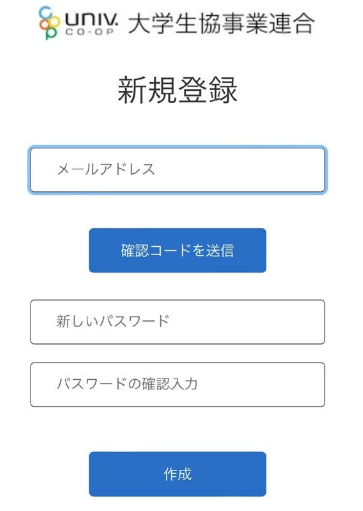The image size is (363, 511).
Task: Click the 新しいパスワード placeholder text
Action: pos(113,321)
